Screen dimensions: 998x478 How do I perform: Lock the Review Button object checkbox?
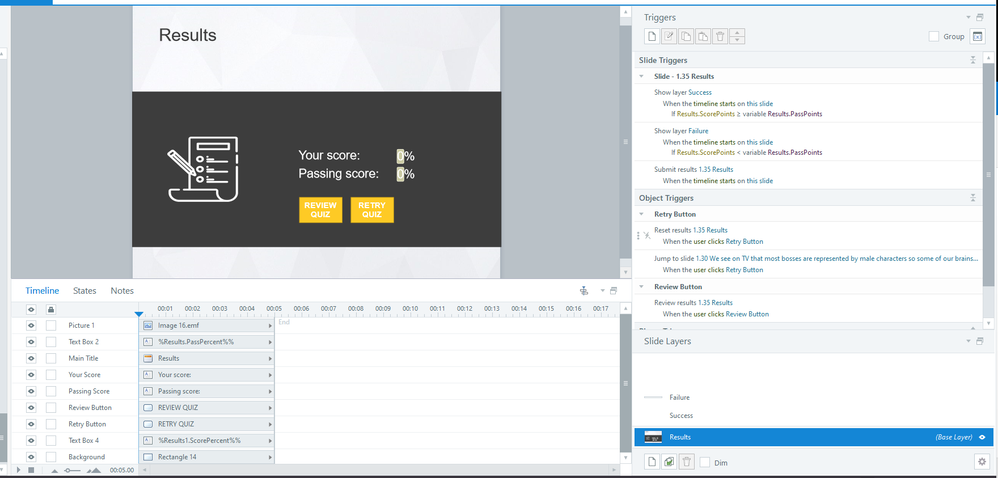[x=51, y=408]
